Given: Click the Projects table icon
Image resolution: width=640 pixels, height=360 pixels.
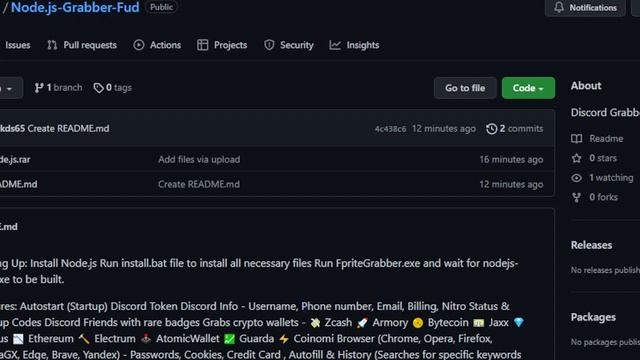Looking at the screenshot, I should click(x=202, y=45).
